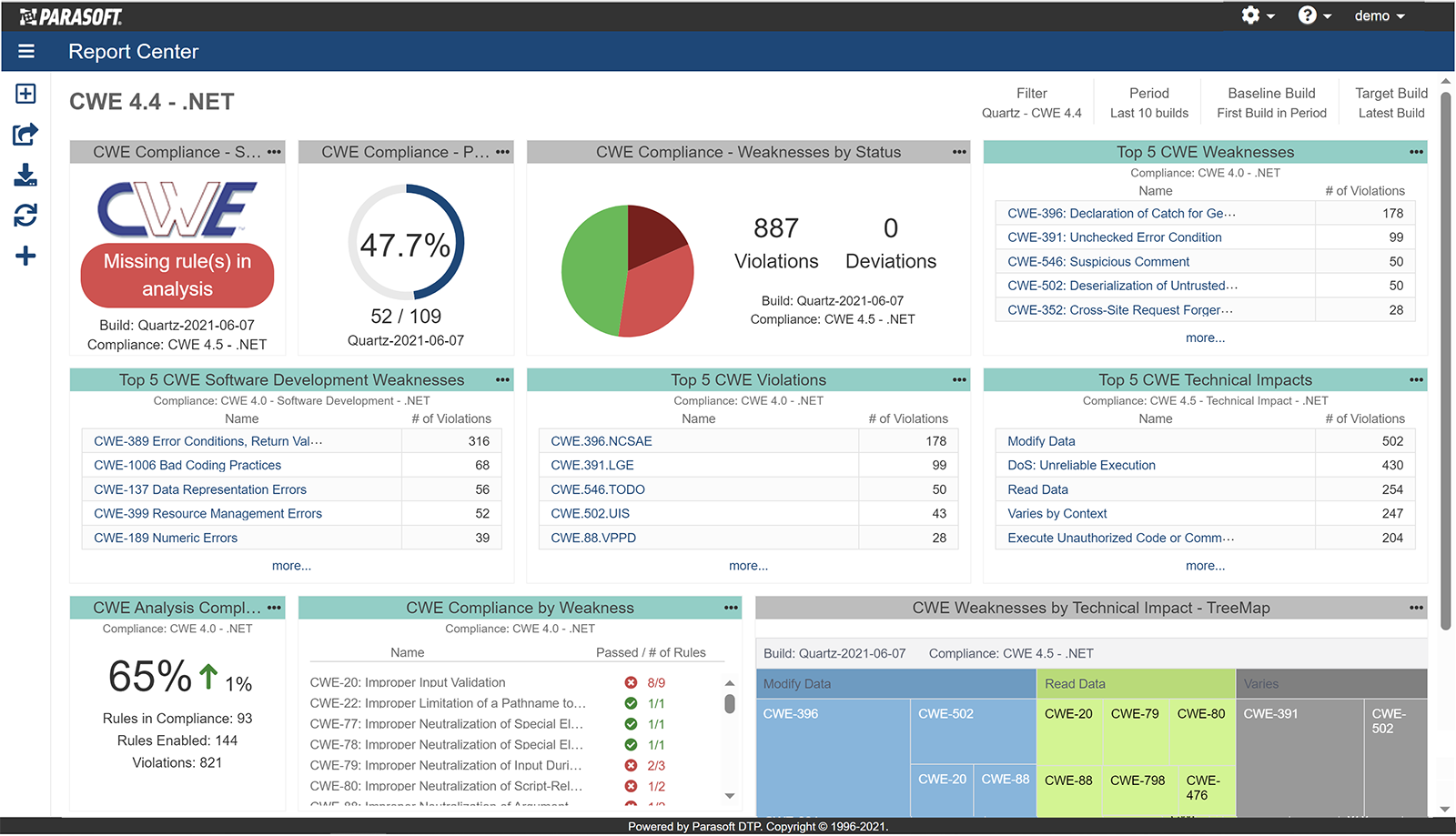This screenshot has width=1456, height=836.
Task: Click the add new dashboard icon in sidebar
Action: click(x=25, y=93)
